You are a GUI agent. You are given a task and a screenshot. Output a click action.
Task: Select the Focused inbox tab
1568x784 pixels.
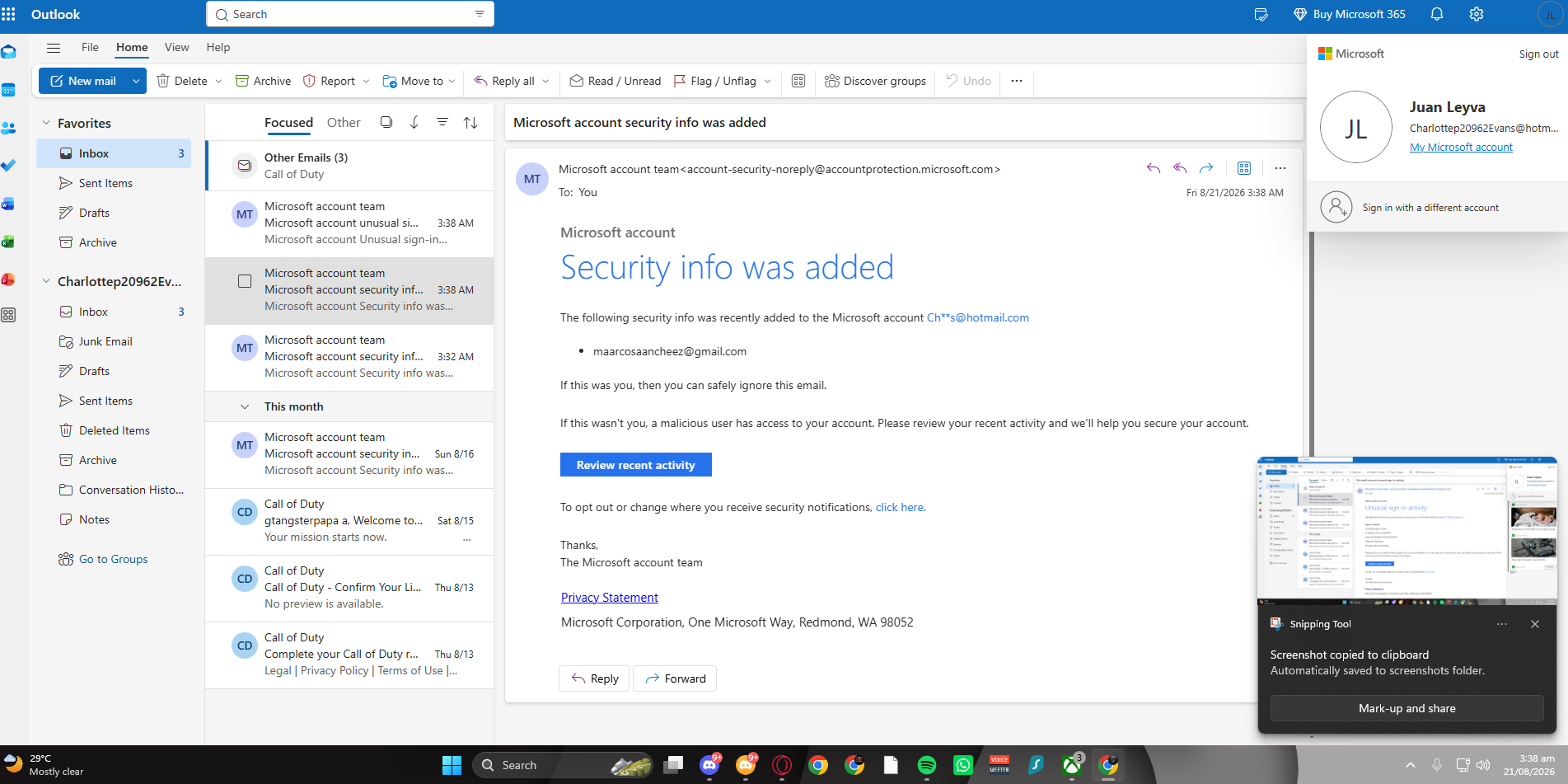point(288,122)
